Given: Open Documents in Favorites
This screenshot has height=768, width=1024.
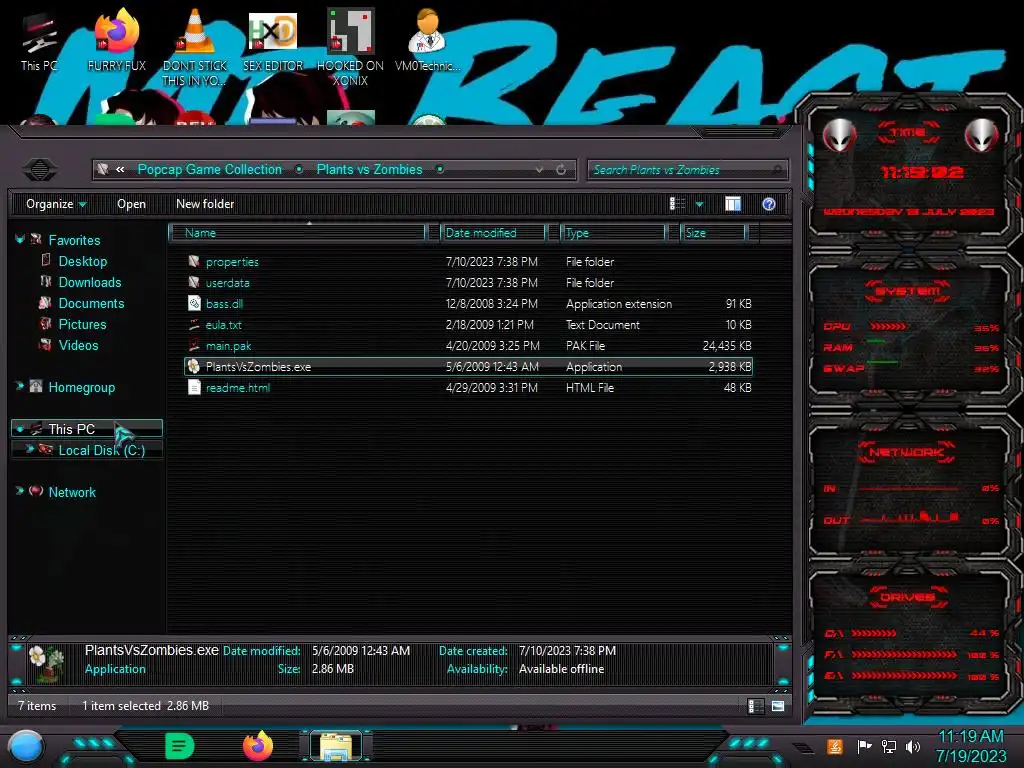Looking at the screenshot, I should click(91, 303).
